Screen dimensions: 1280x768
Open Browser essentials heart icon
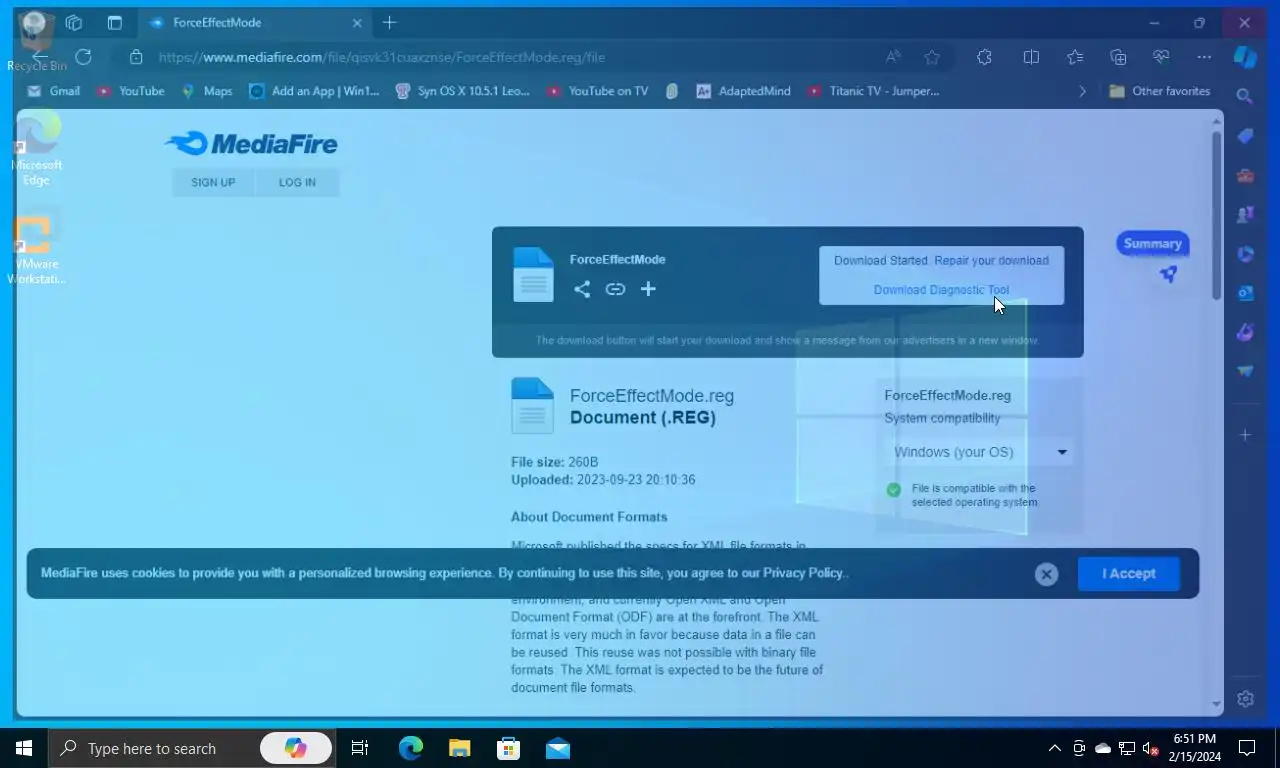pos(1161,57)
